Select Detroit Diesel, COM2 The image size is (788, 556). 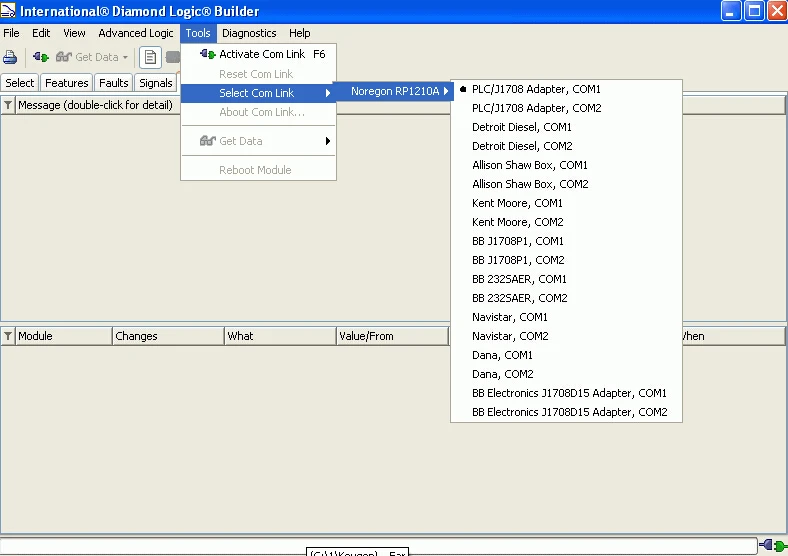[x=566, y=146]
